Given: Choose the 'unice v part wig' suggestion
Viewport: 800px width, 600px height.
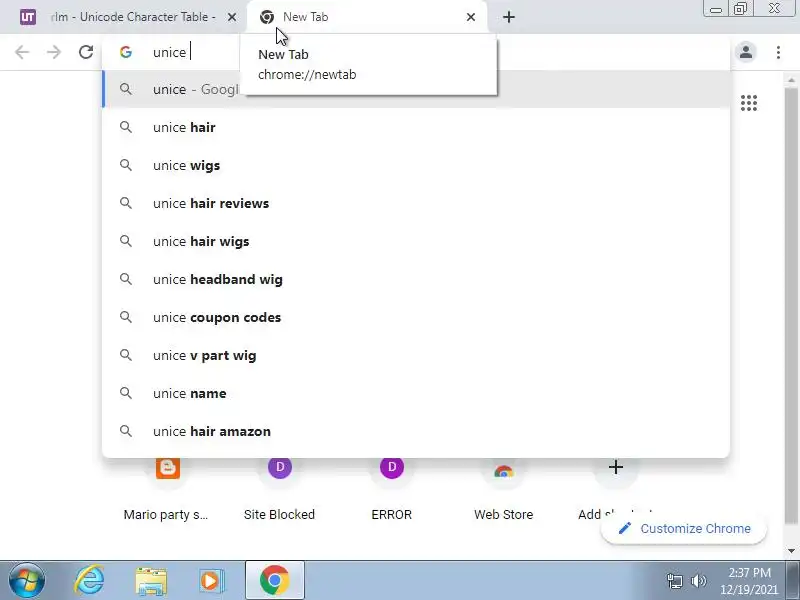Looking at the screenshot, I should click(x=416, y=355).
